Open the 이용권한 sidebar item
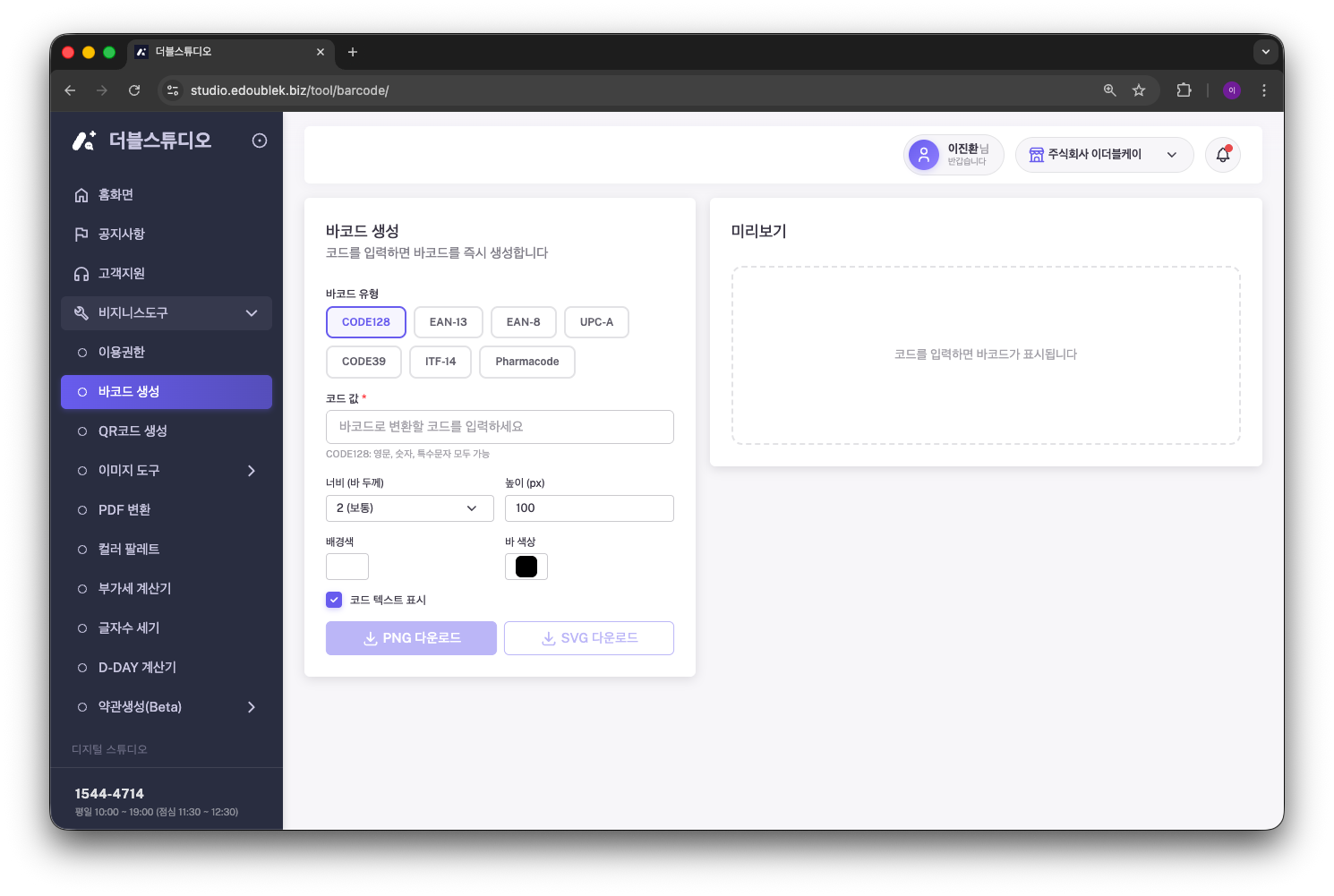 (x=167, y=353)
